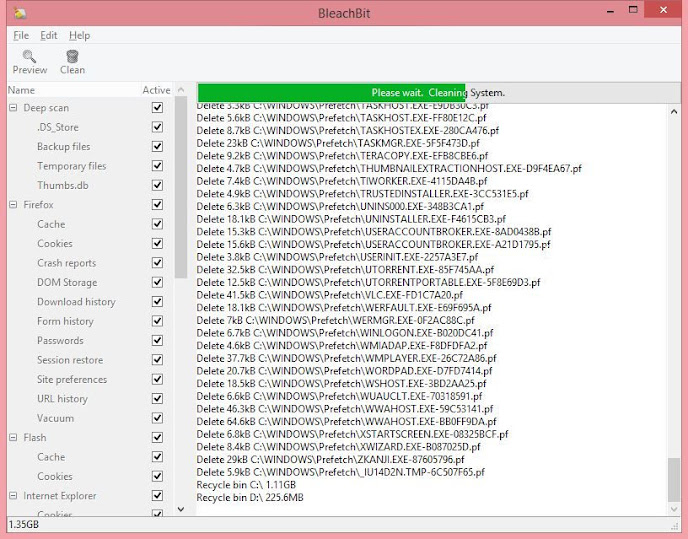
Task: Maximize the BleachBit window
Action: pyautogui.click(x=633, y=10)
